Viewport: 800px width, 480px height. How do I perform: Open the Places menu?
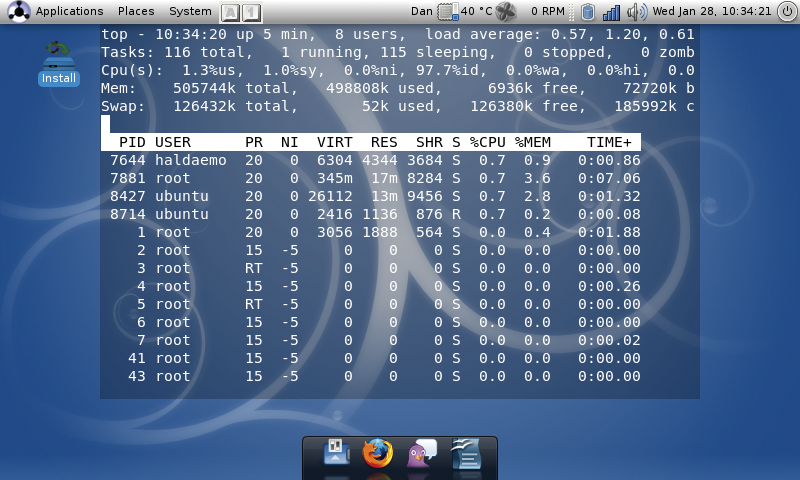[x=136, y=11]
